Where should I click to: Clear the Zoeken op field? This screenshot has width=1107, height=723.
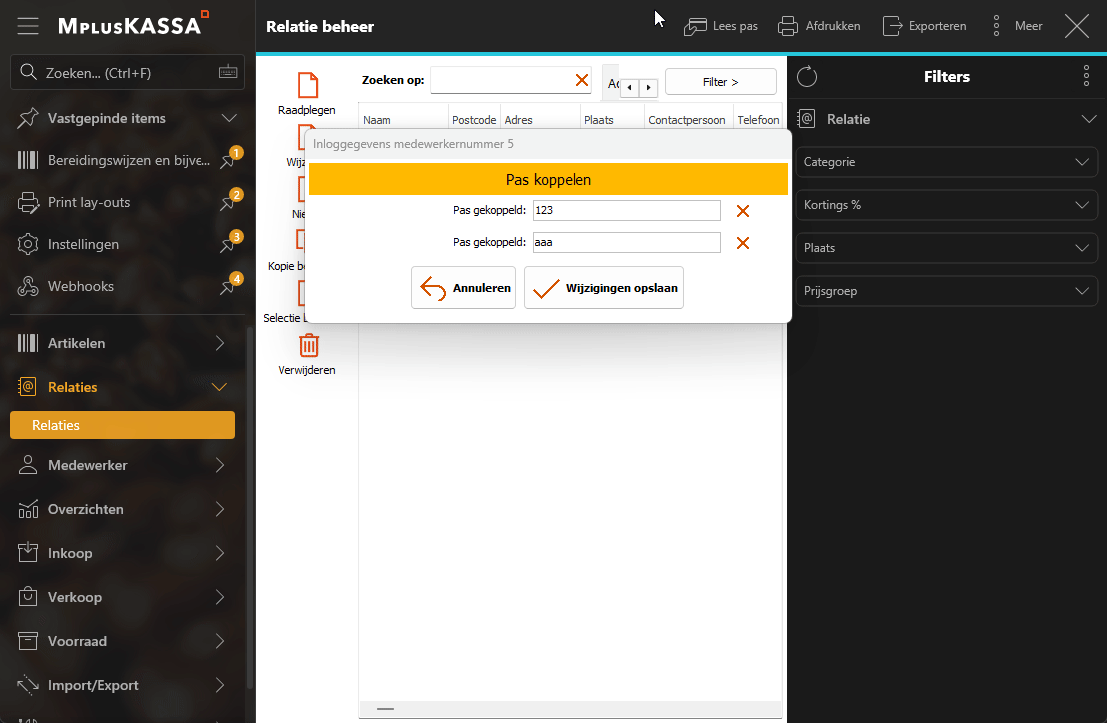click(x=582, y=80)
